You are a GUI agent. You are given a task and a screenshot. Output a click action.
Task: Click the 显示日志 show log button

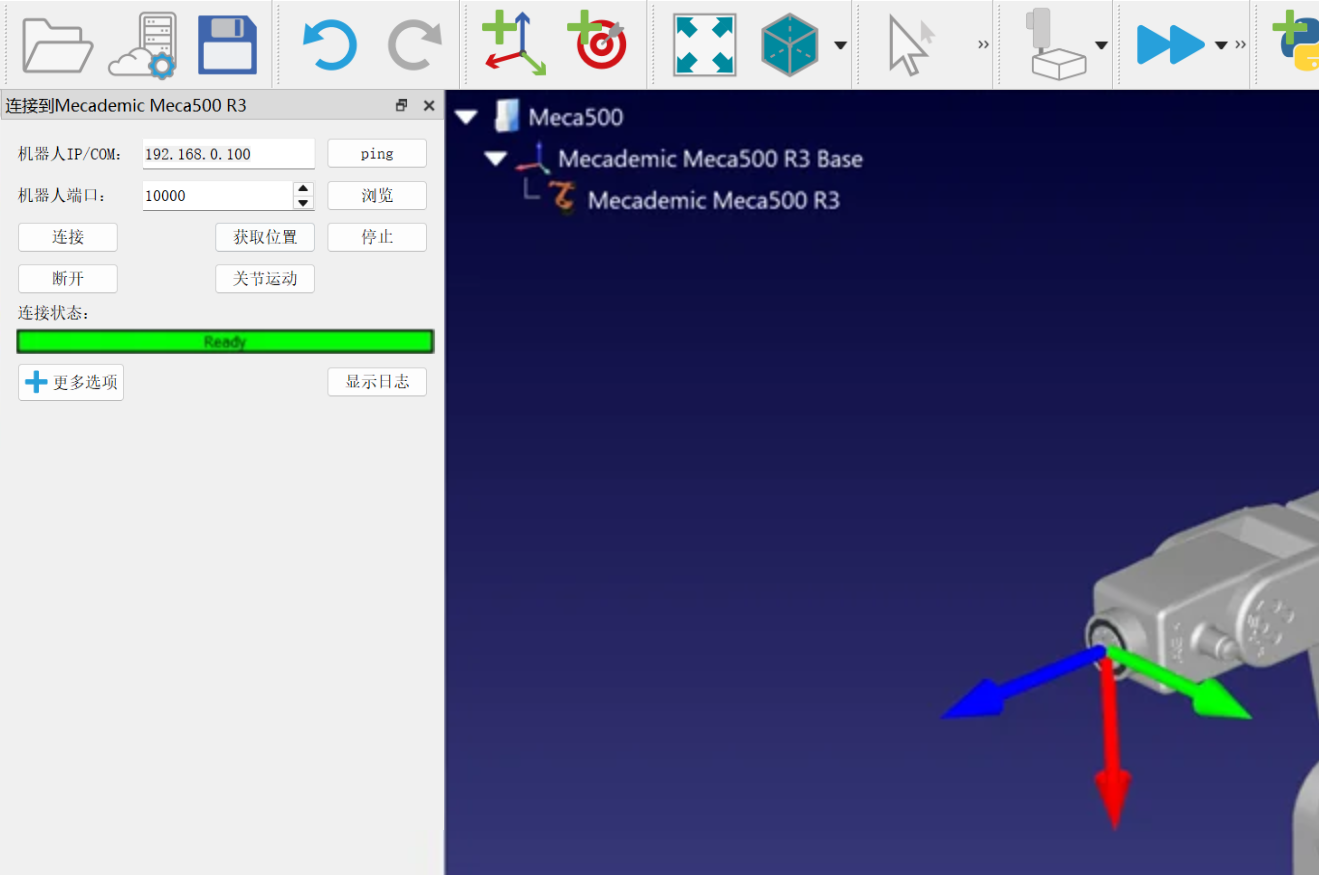coord(377,382)
